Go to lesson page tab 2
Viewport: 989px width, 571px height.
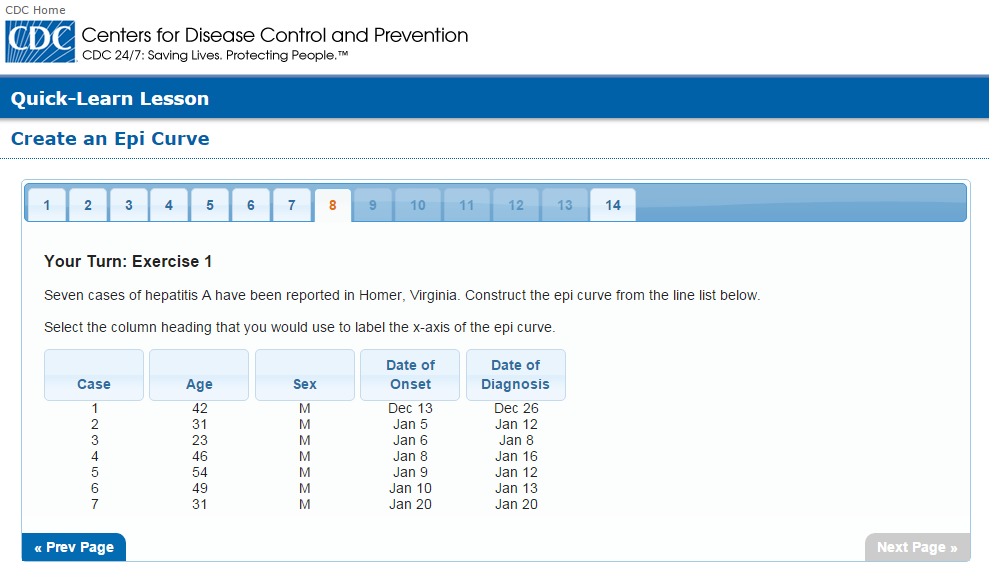click(x=88, y=205)
